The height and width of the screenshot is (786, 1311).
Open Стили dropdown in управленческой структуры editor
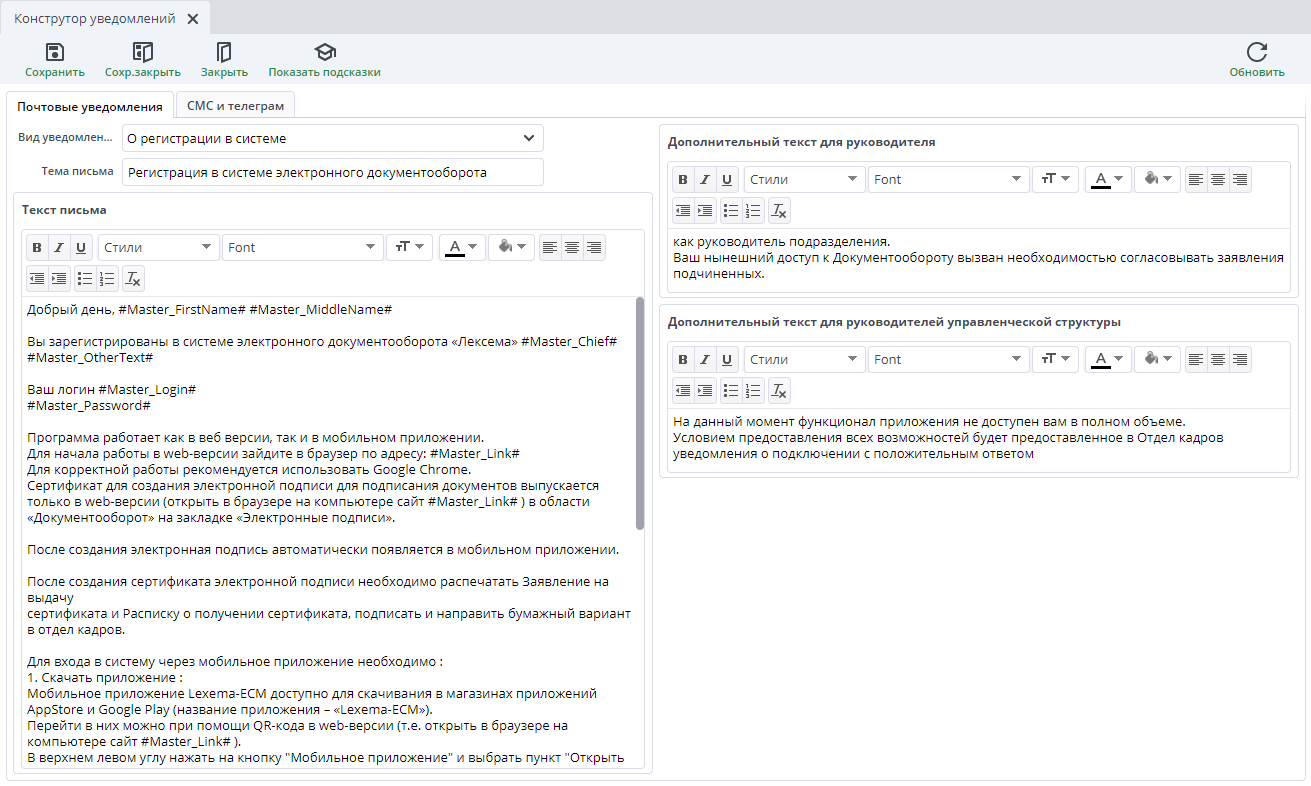[804, 359]
